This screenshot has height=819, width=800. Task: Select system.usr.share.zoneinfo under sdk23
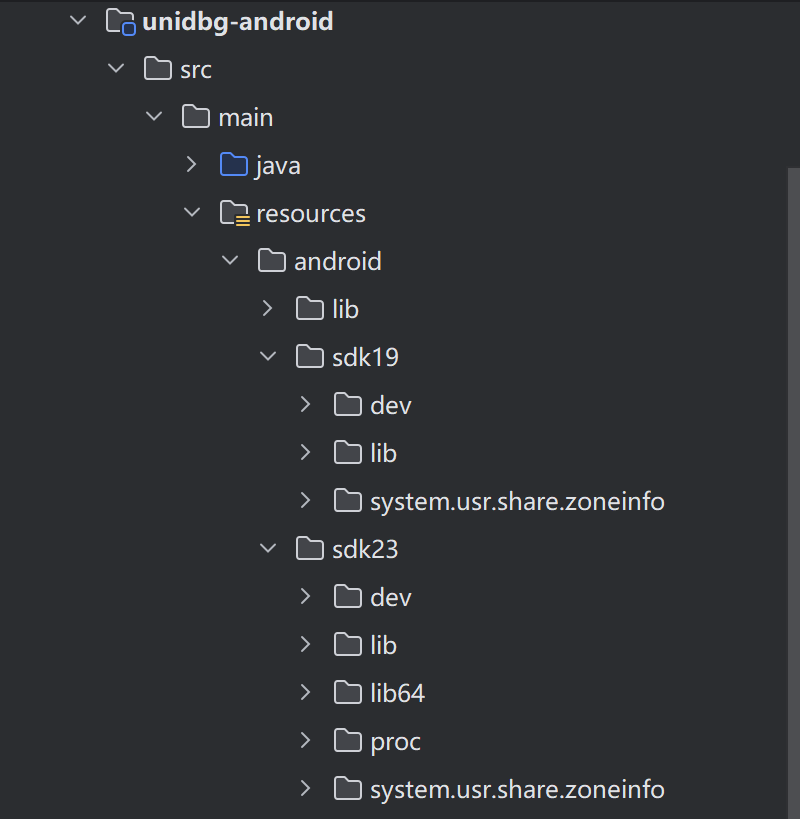click(517, 789)
